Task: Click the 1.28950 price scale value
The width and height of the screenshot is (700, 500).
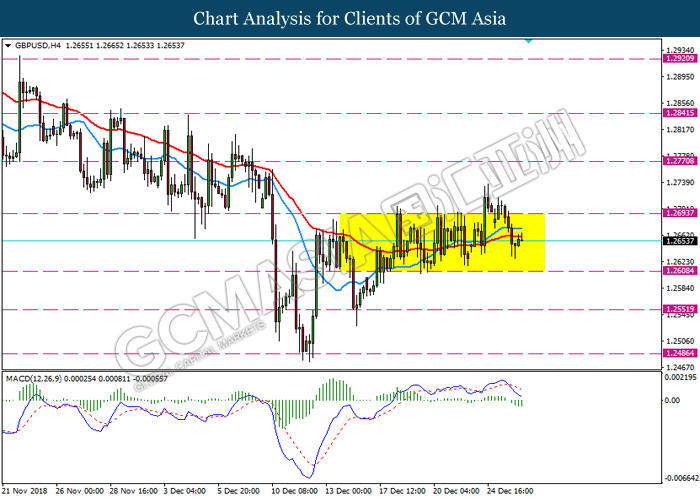Action: pos(680,77)
